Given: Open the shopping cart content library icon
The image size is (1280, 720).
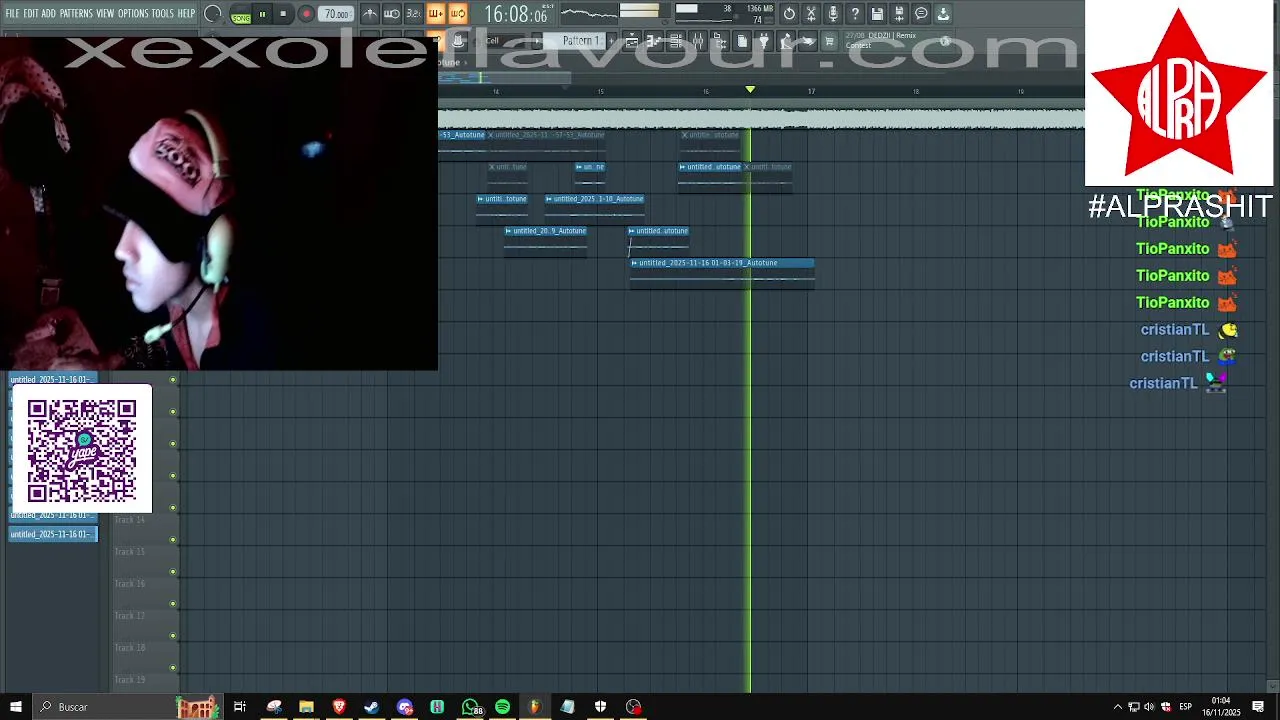Looking at the screenshot, I should (829, 41).
